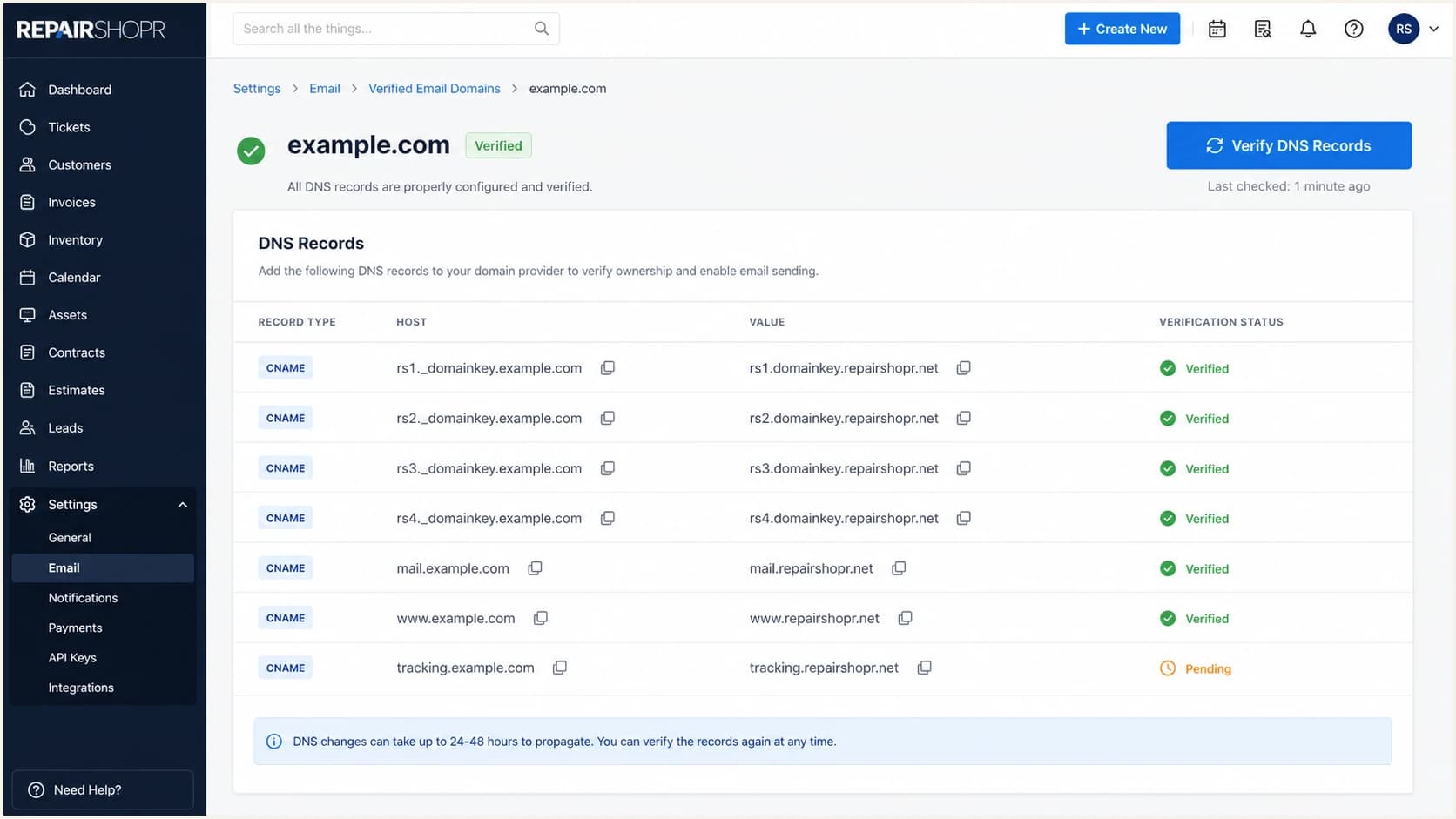1456x819 pixels.
Task: Click Last checked: 1 minute ago text
Action: [1289, 186]
